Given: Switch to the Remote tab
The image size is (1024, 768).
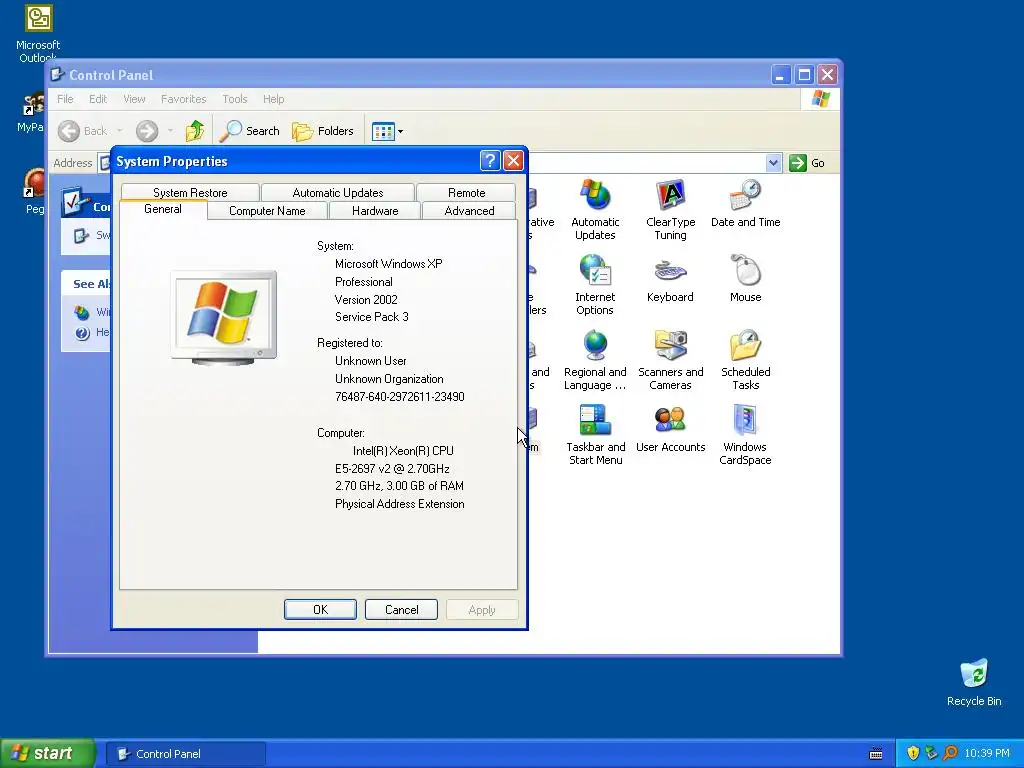Looking at the screenshot, I should coord(466,193).
